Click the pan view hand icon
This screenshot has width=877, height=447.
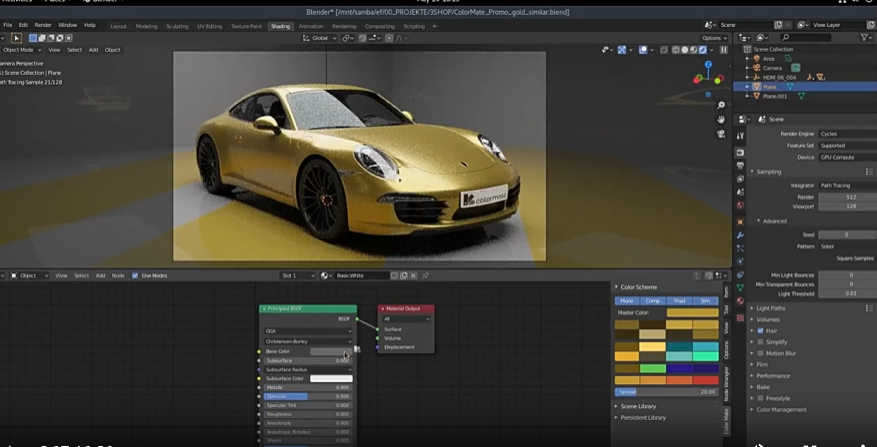click(721, 120)
